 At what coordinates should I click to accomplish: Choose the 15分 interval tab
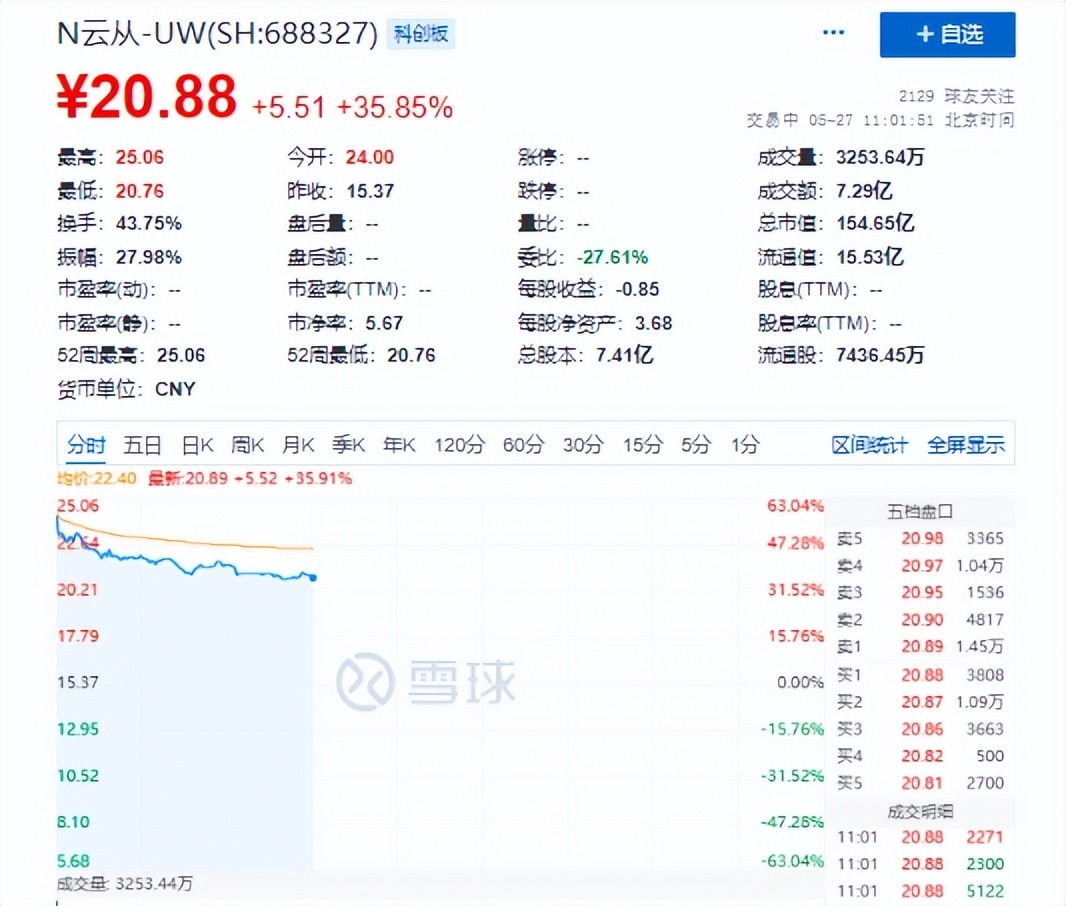642,445
